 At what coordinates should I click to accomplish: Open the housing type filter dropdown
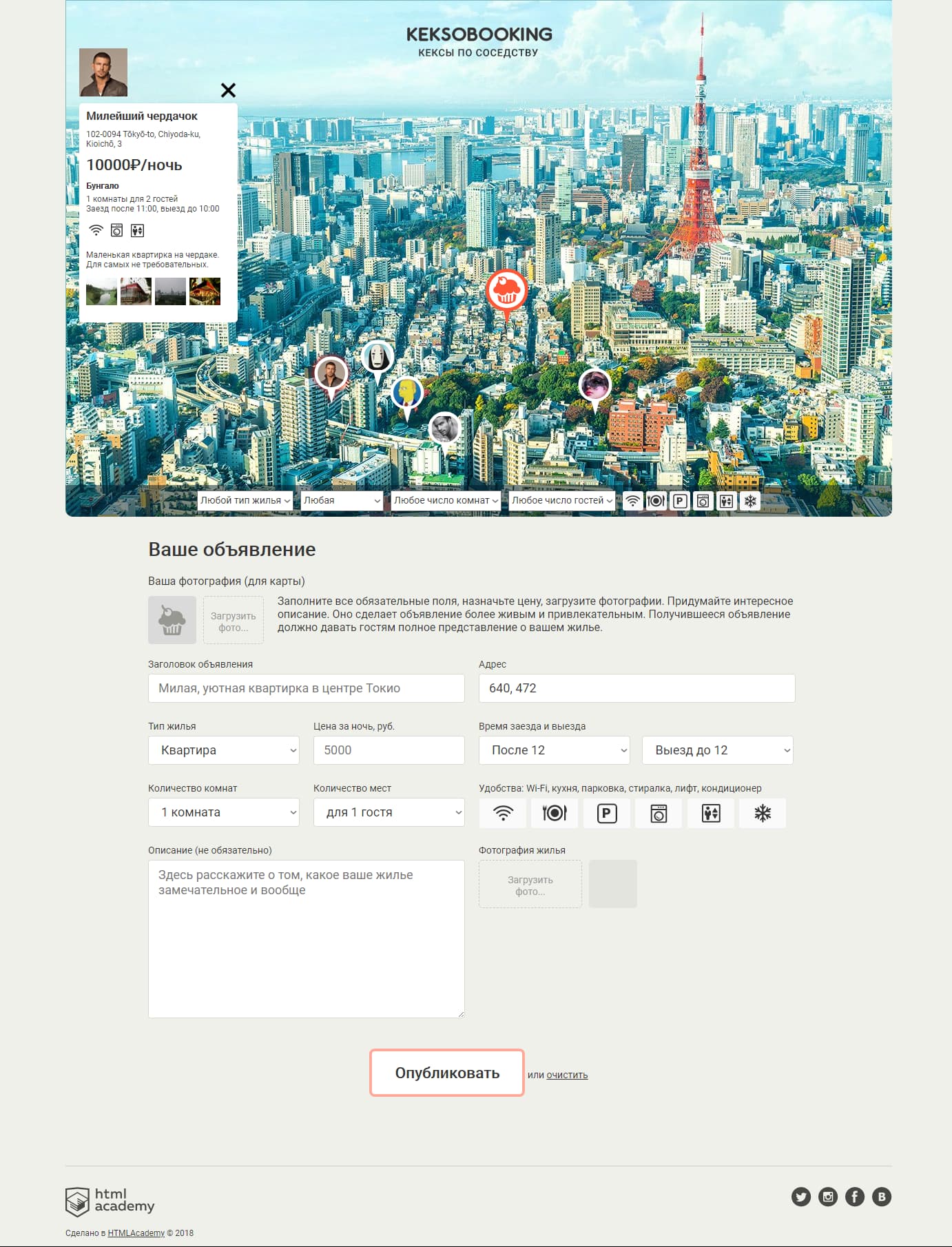tap(245, 501)
